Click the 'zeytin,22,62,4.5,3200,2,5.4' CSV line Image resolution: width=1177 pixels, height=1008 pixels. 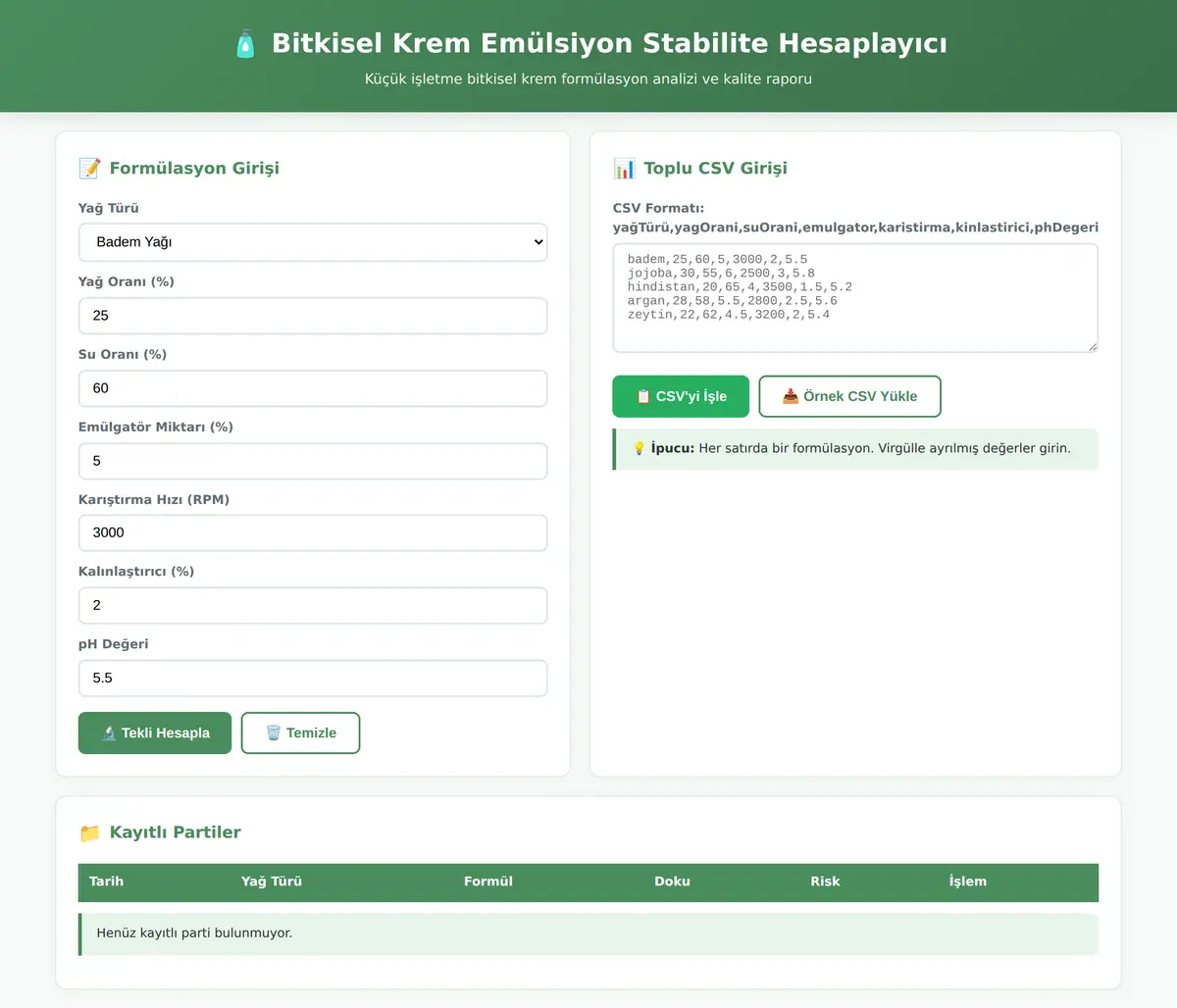[x=729, y=315]
